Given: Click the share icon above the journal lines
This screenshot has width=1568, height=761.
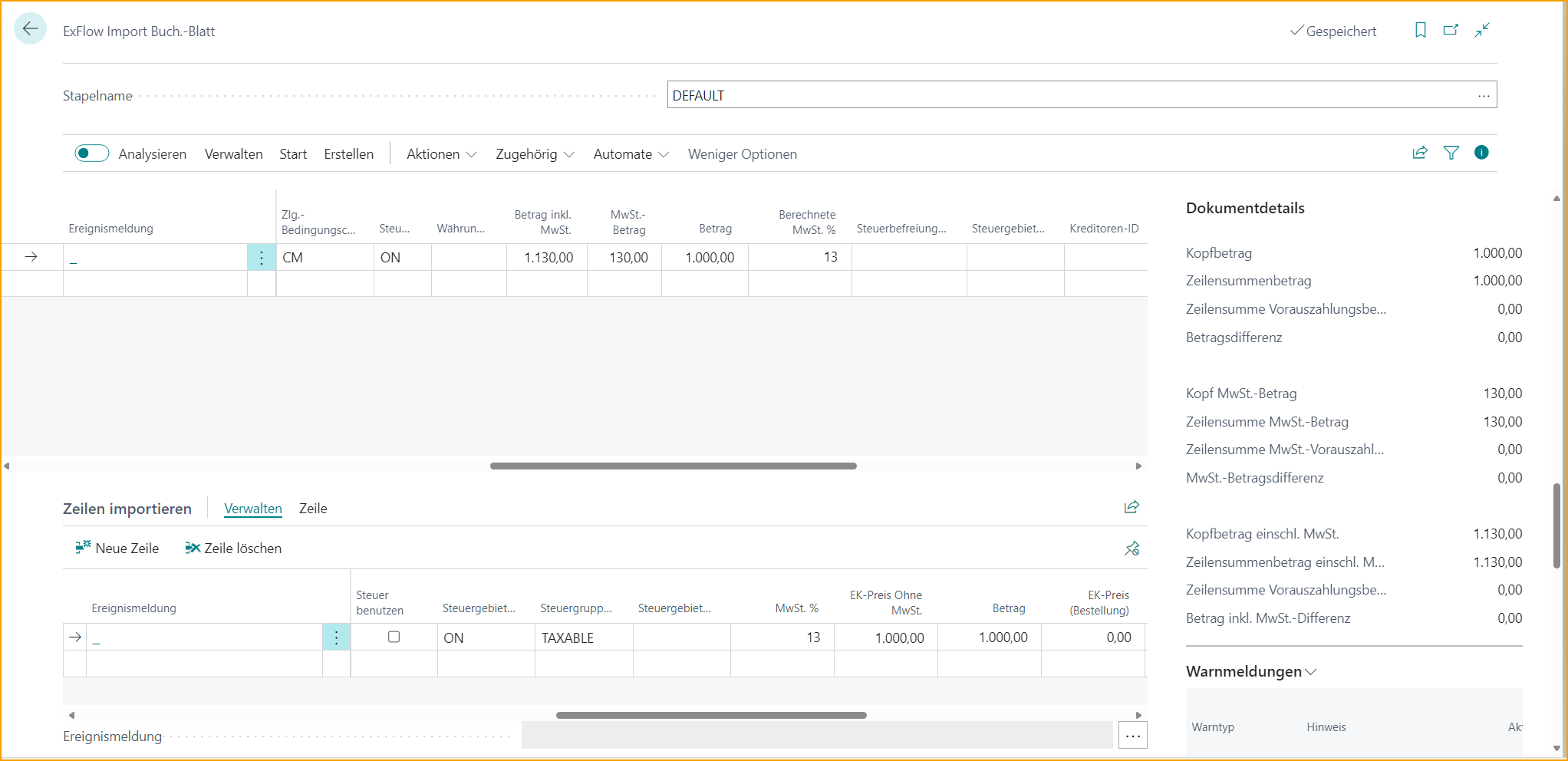Looking at the screenshot, I should 1419,153.
